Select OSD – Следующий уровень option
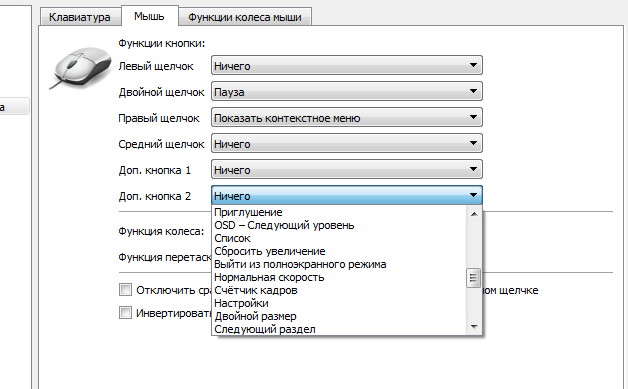Image resolution: width=628 pixels, height=389 pixels. [x=339, y=225]
